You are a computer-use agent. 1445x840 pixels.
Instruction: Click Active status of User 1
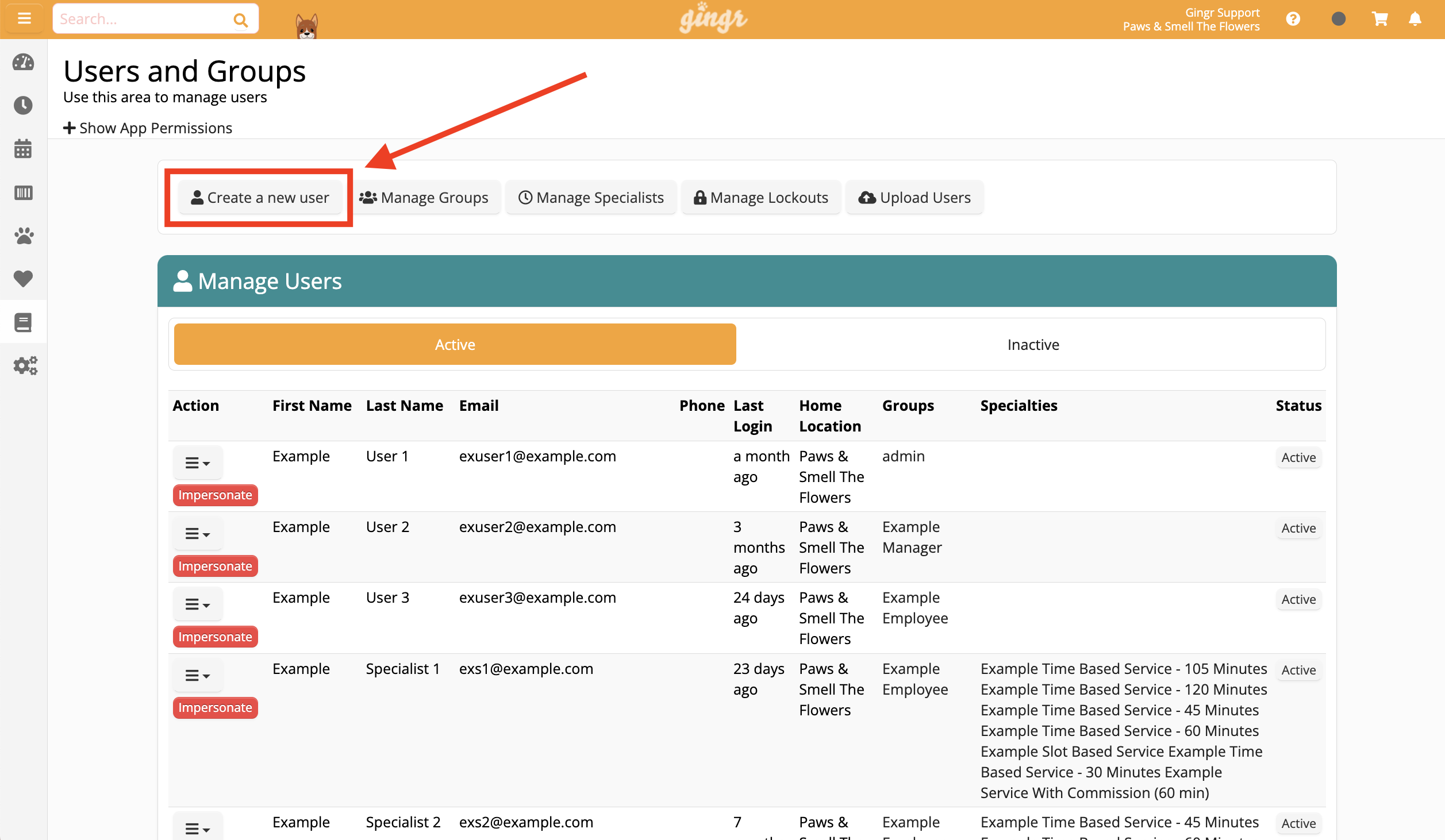tap(1298, 457)
